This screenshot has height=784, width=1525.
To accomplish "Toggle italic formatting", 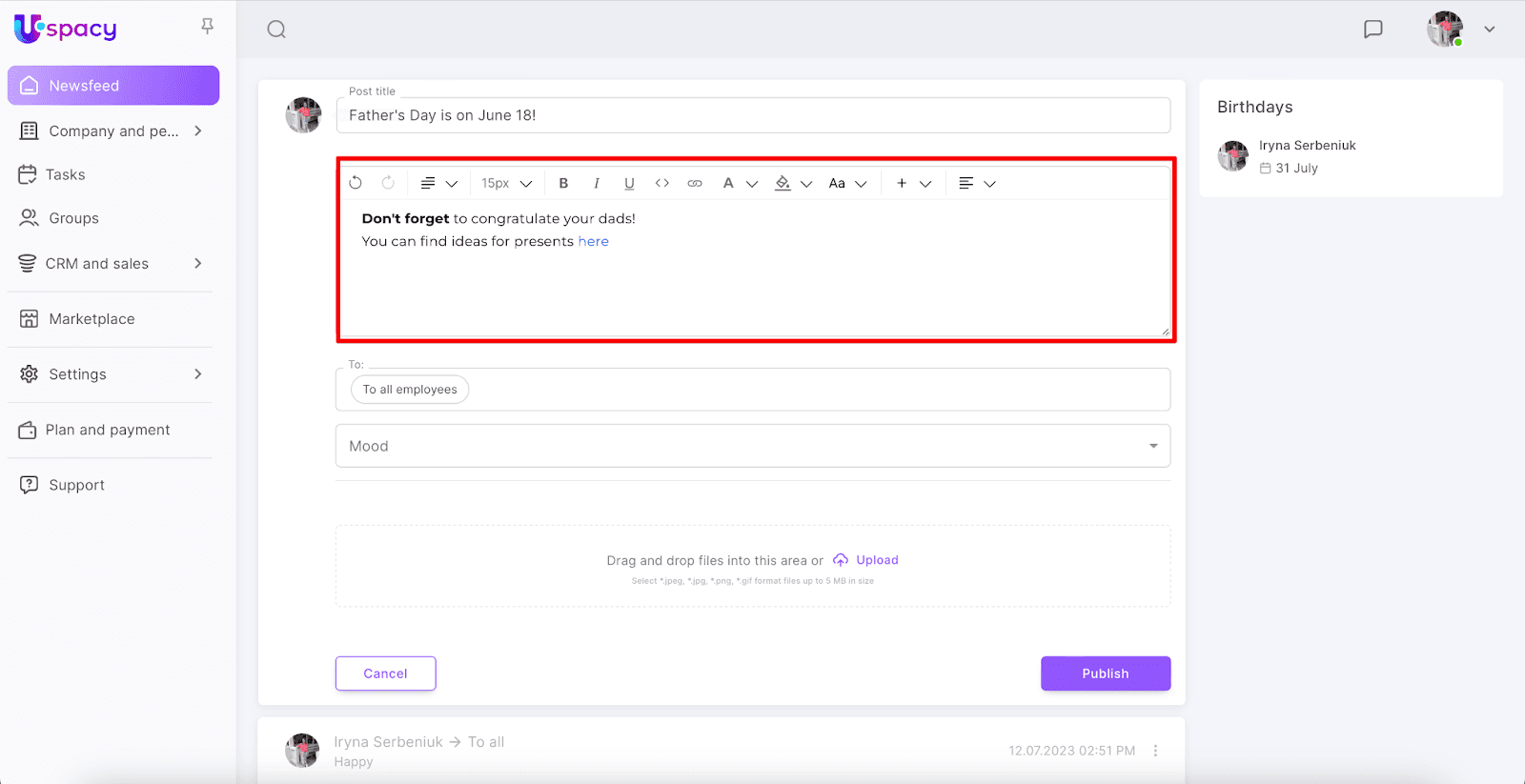I will pyautogui.click(x=597, y=183).
